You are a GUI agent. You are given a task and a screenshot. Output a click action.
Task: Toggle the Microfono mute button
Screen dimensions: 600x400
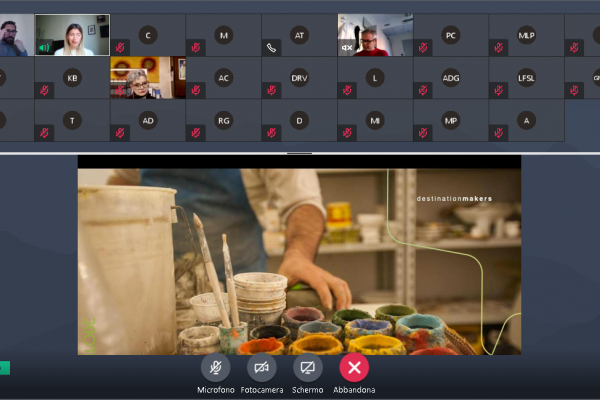pyautogui.click(x=215, y=367)
